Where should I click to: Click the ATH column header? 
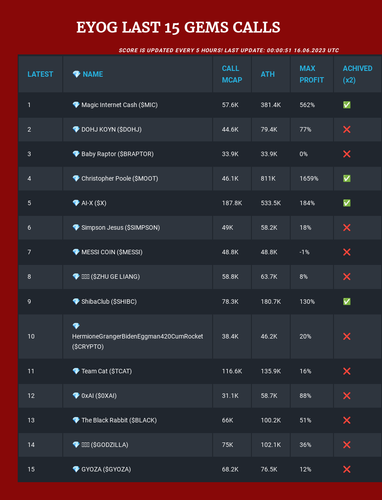(268, 74)
